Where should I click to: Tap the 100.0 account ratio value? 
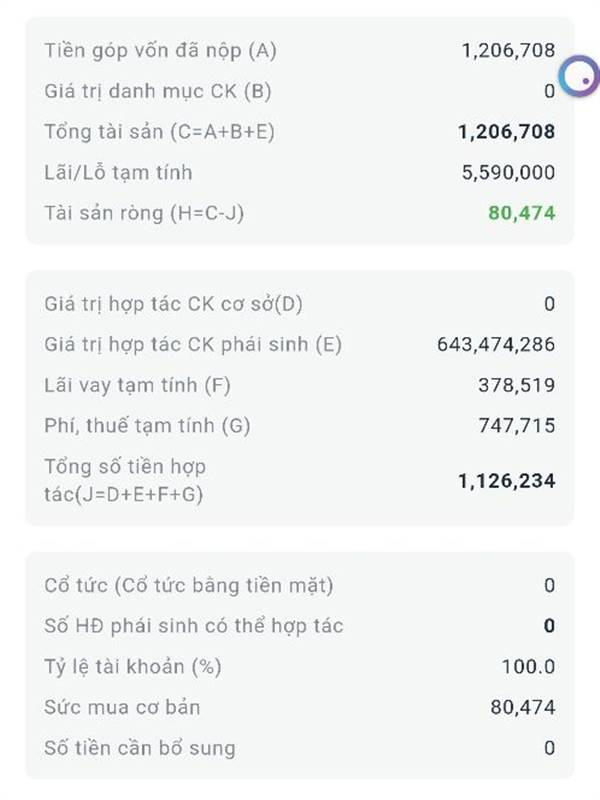click(528, 667)
